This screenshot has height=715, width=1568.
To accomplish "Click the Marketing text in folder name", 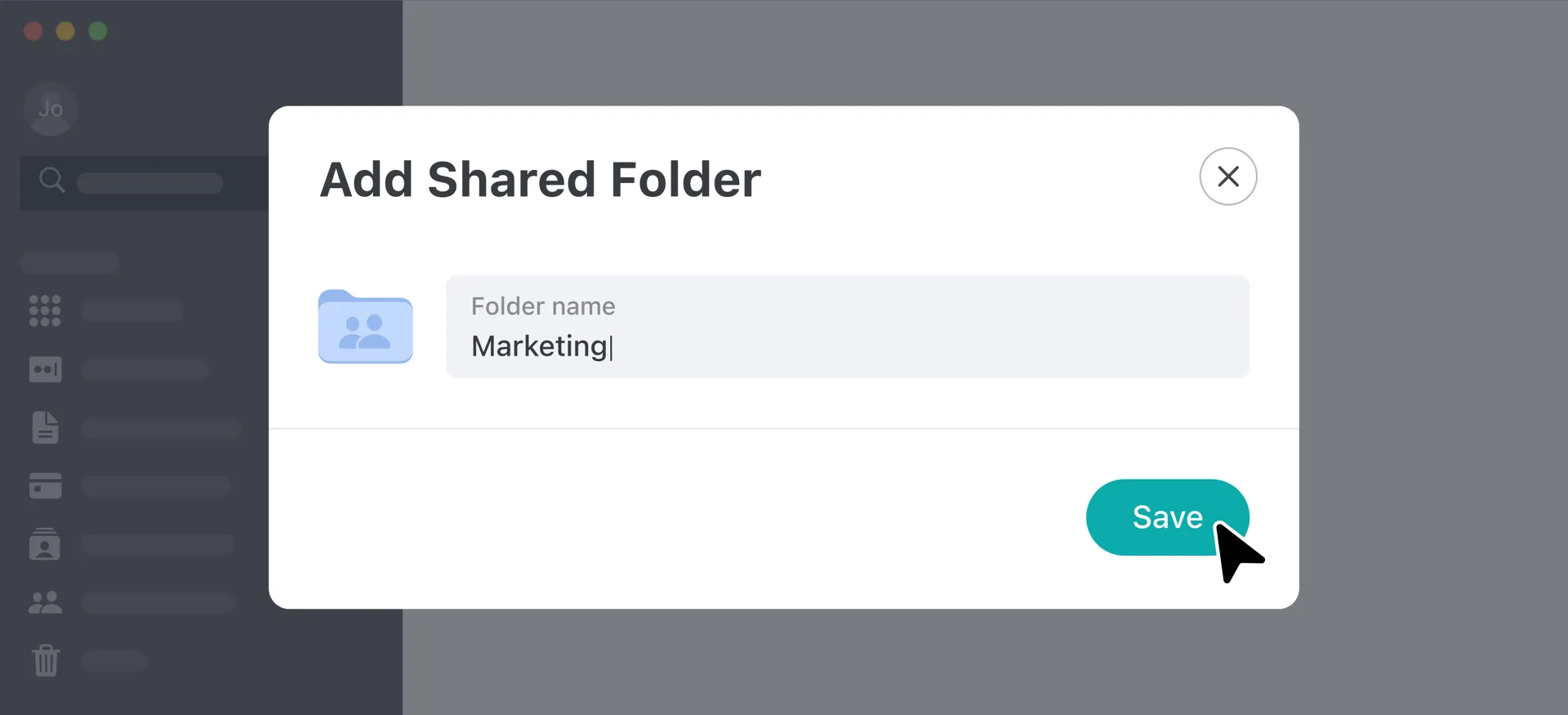I will [539, 346].
